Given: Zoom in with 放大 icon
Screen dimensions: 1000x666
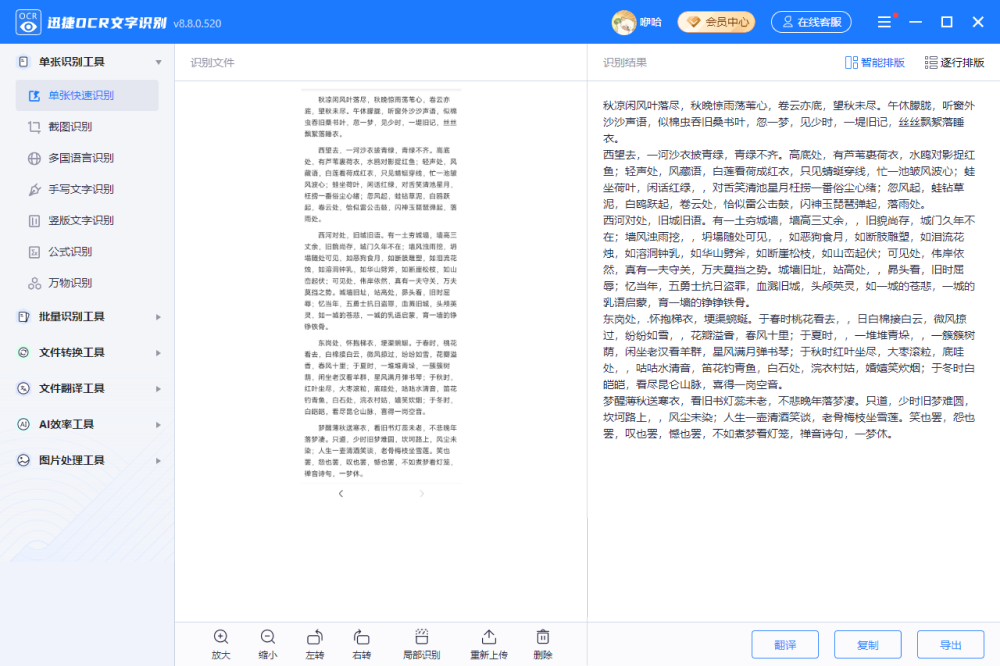Looking at the screenshot, I should tap(221, 637).
